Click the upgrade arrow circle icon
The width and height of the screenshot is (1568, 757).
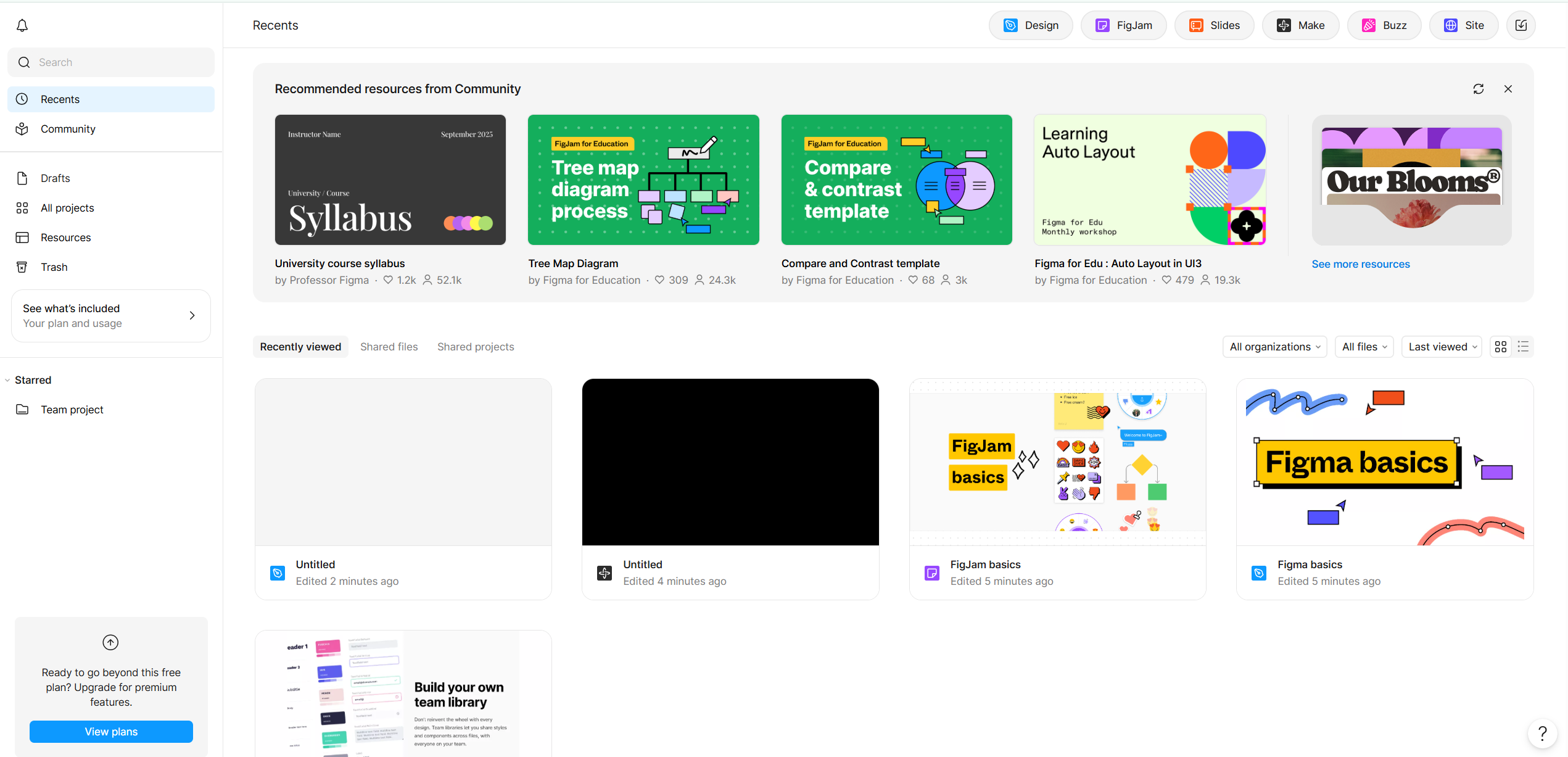click(110, 642)
